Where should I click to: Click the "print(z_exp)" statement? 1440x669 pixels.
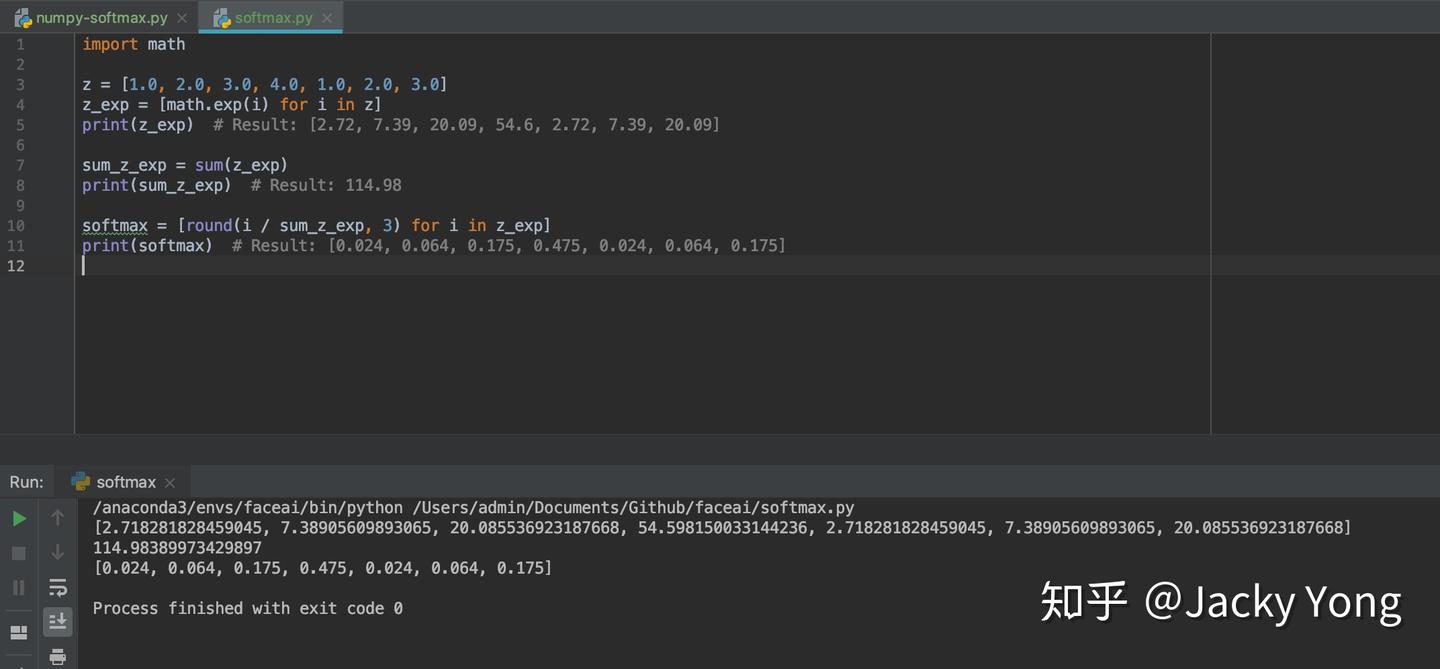click(138, 125)
